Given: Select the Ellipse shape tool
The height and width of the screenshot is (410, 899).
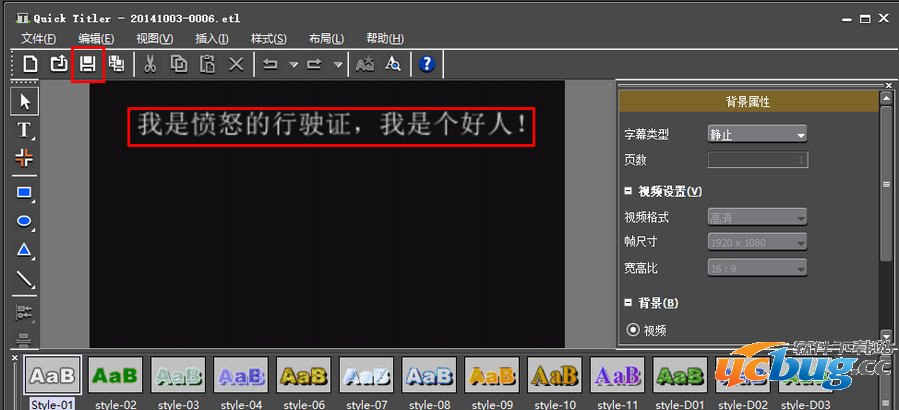Looking at the screenshot, I should tap(25, 221).
